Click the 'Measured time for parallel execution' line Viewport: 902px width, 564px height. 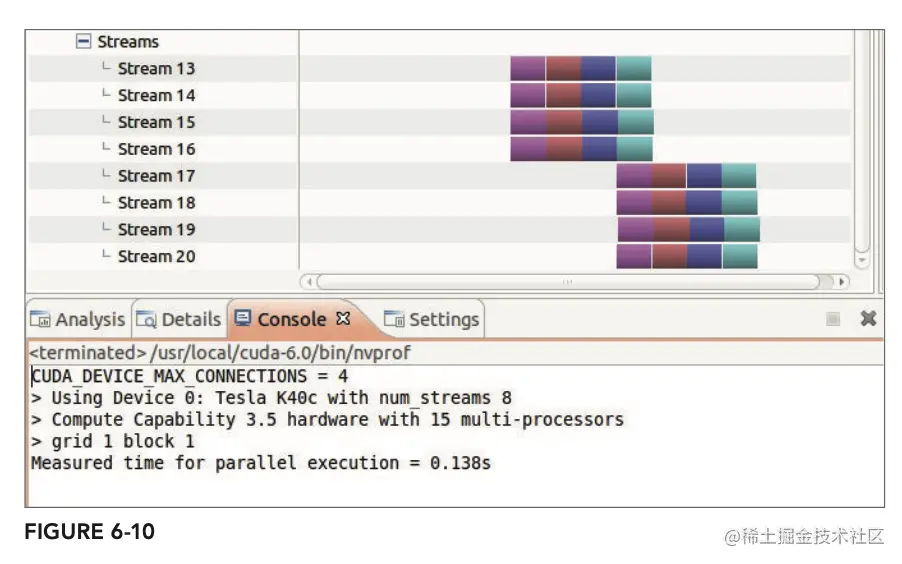pos(261,463)
